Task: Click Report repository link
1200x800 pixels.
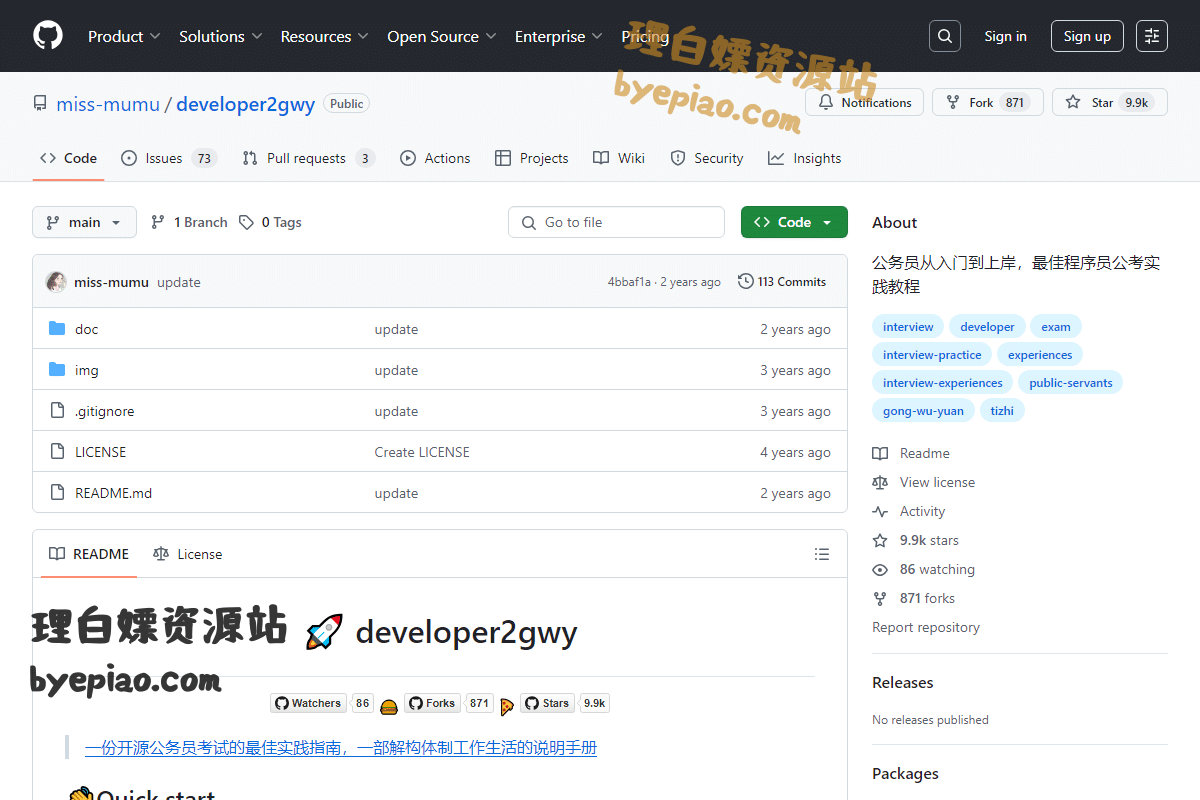Action: pyautogui.click(x=926, y=627)
